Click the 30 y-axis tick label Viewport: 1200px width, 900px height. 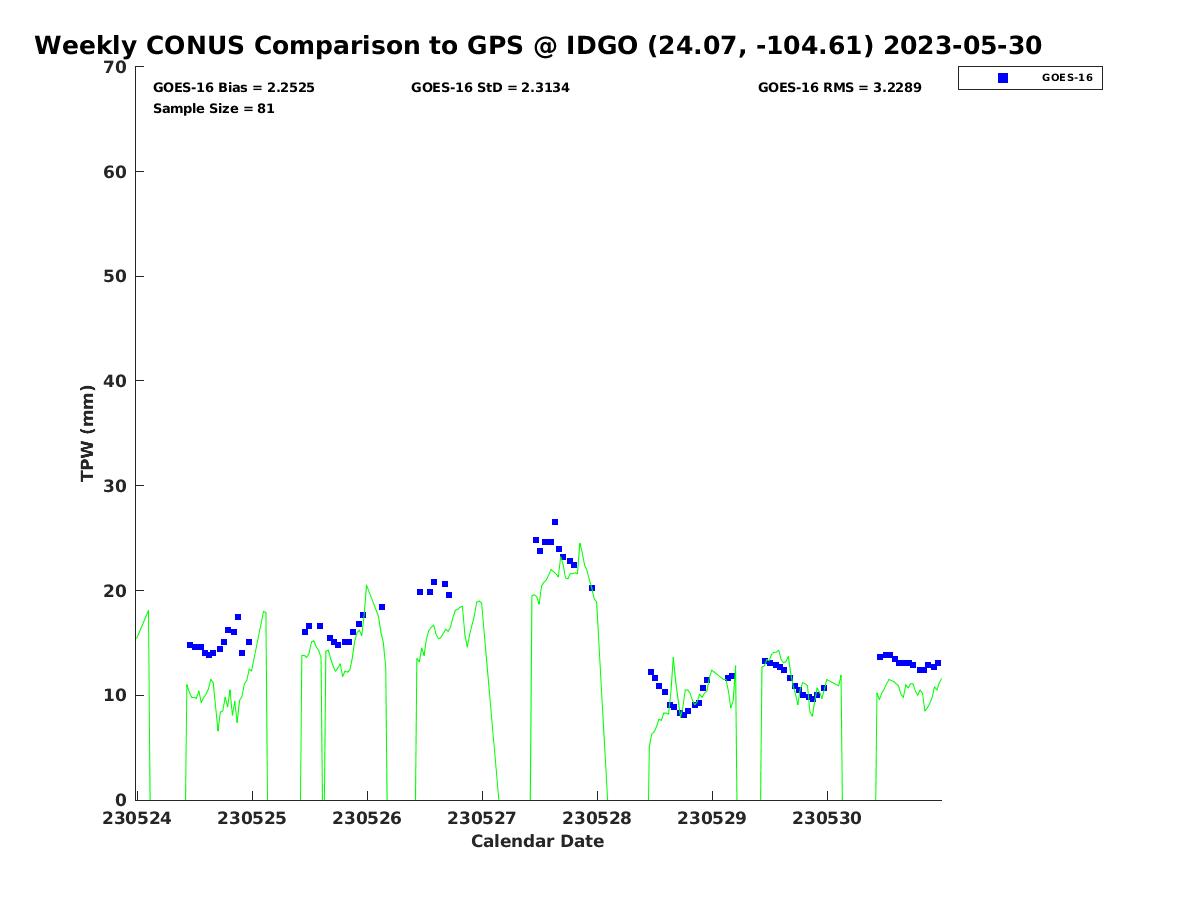pyautogui.click(x=116, y=486)
